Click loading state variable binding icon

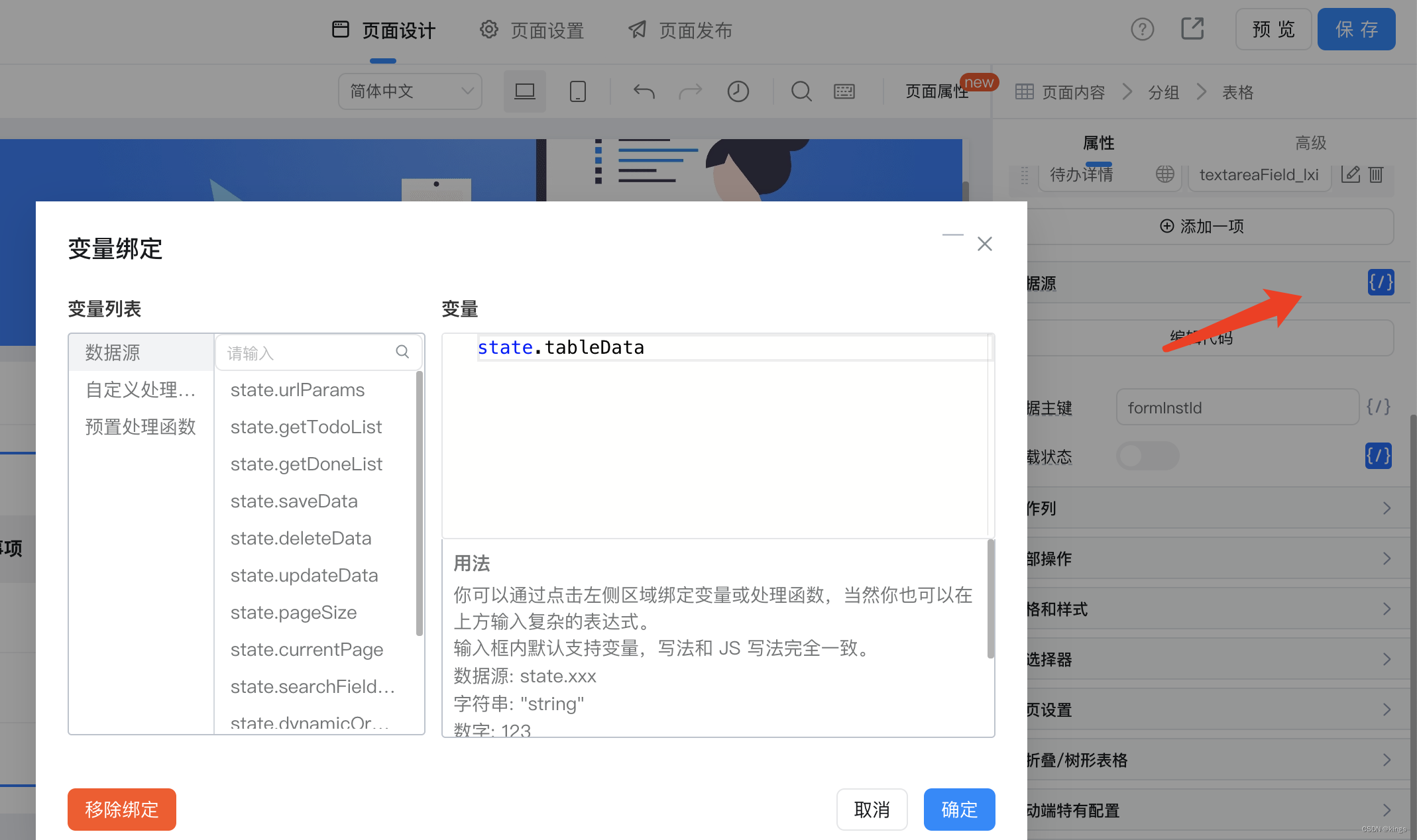coord(1378,456)
